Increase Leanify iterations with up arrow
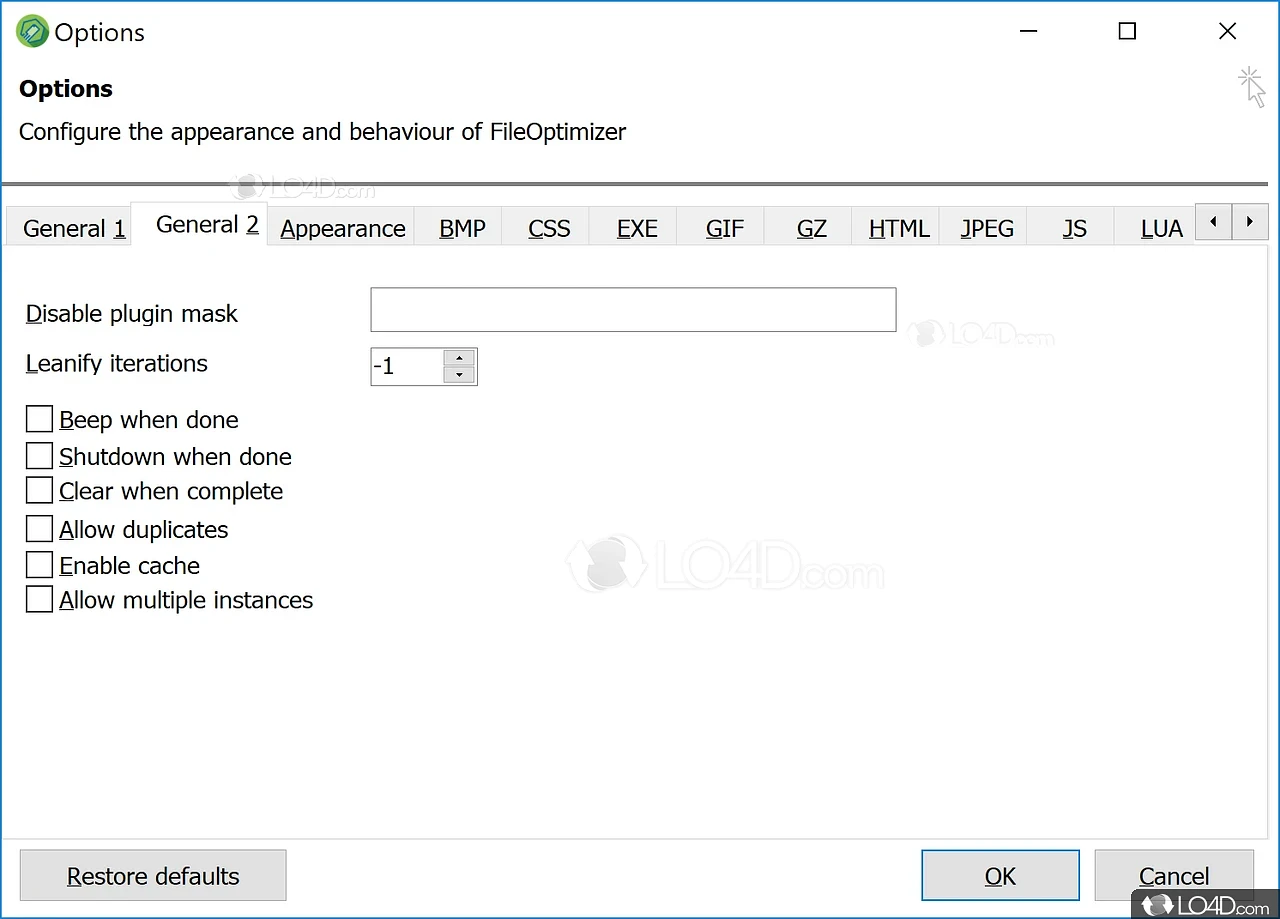Image resolution: width=1280 pixels, height=919 pixels. (x=459, y=358)
